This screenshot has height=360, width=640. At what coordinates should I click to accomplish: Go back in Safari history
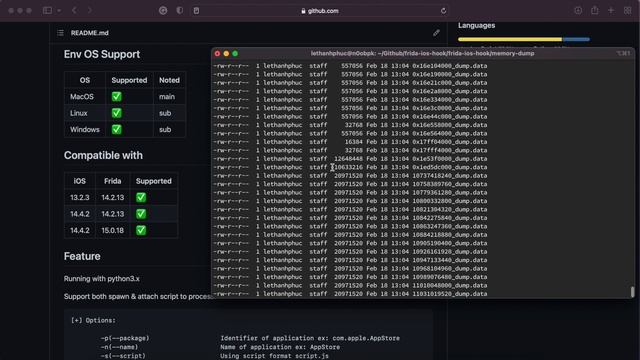click(74, 11)
